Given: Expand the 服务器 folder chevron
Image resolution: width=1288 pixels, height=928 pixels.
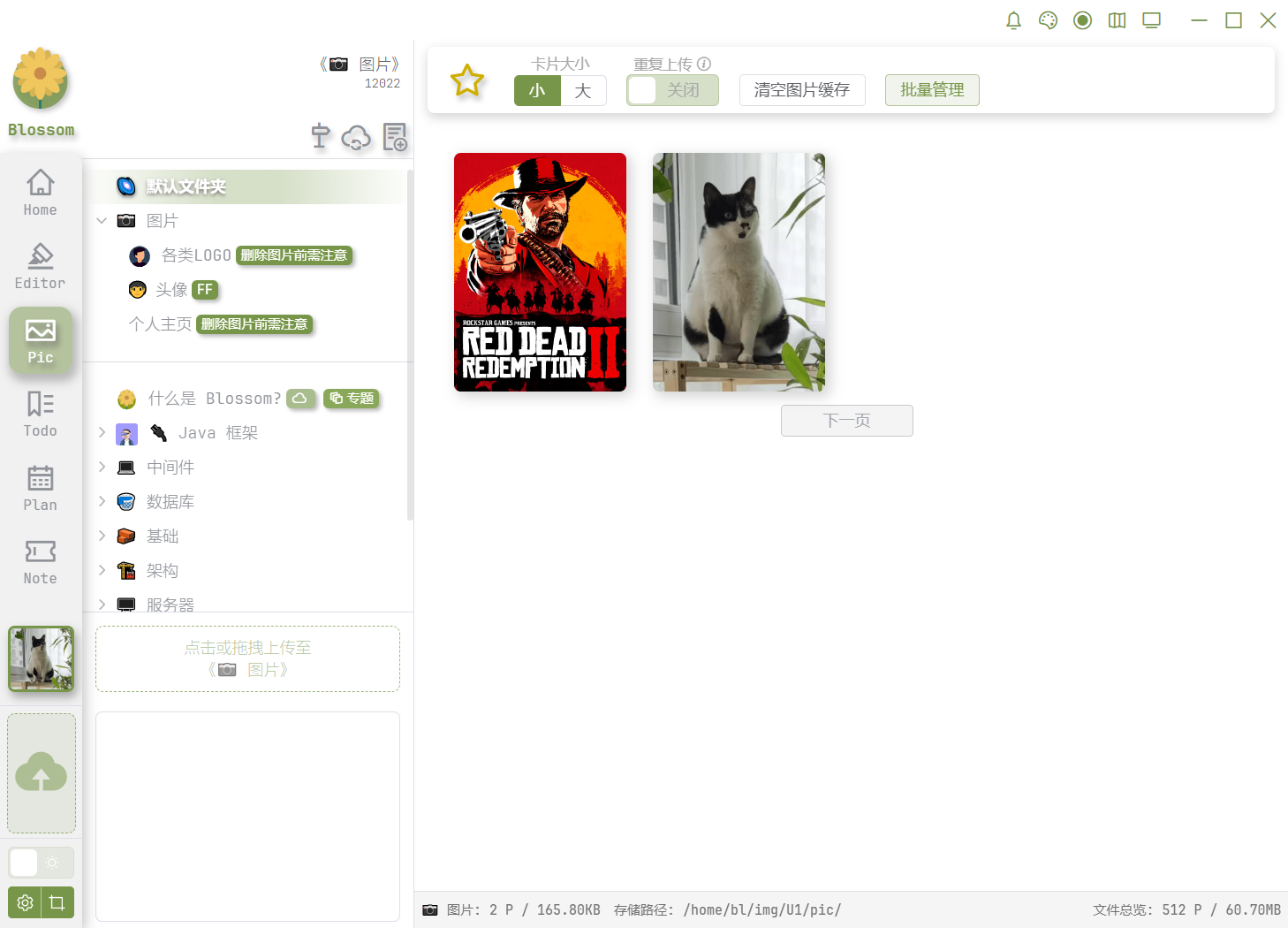Looking at the screenshot, I should tap(102, 605).
